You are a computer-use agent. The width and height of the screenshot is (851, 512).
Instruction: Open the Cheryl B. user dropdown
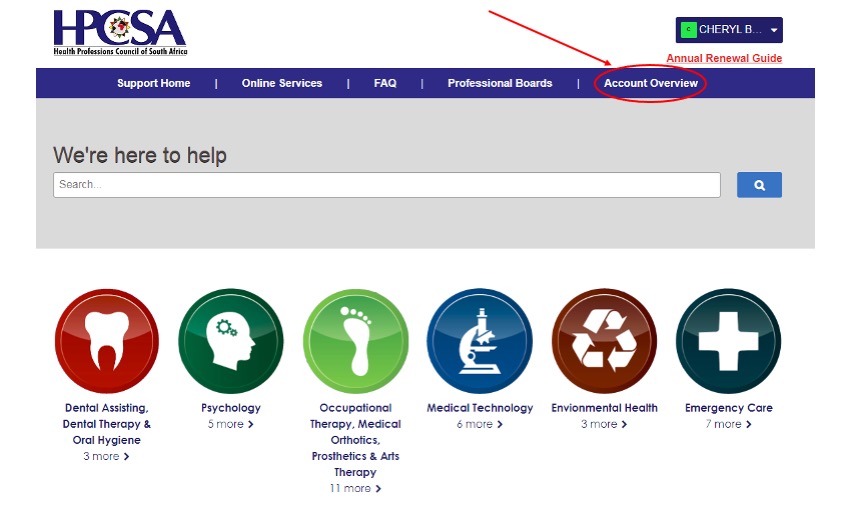(773, 31)
